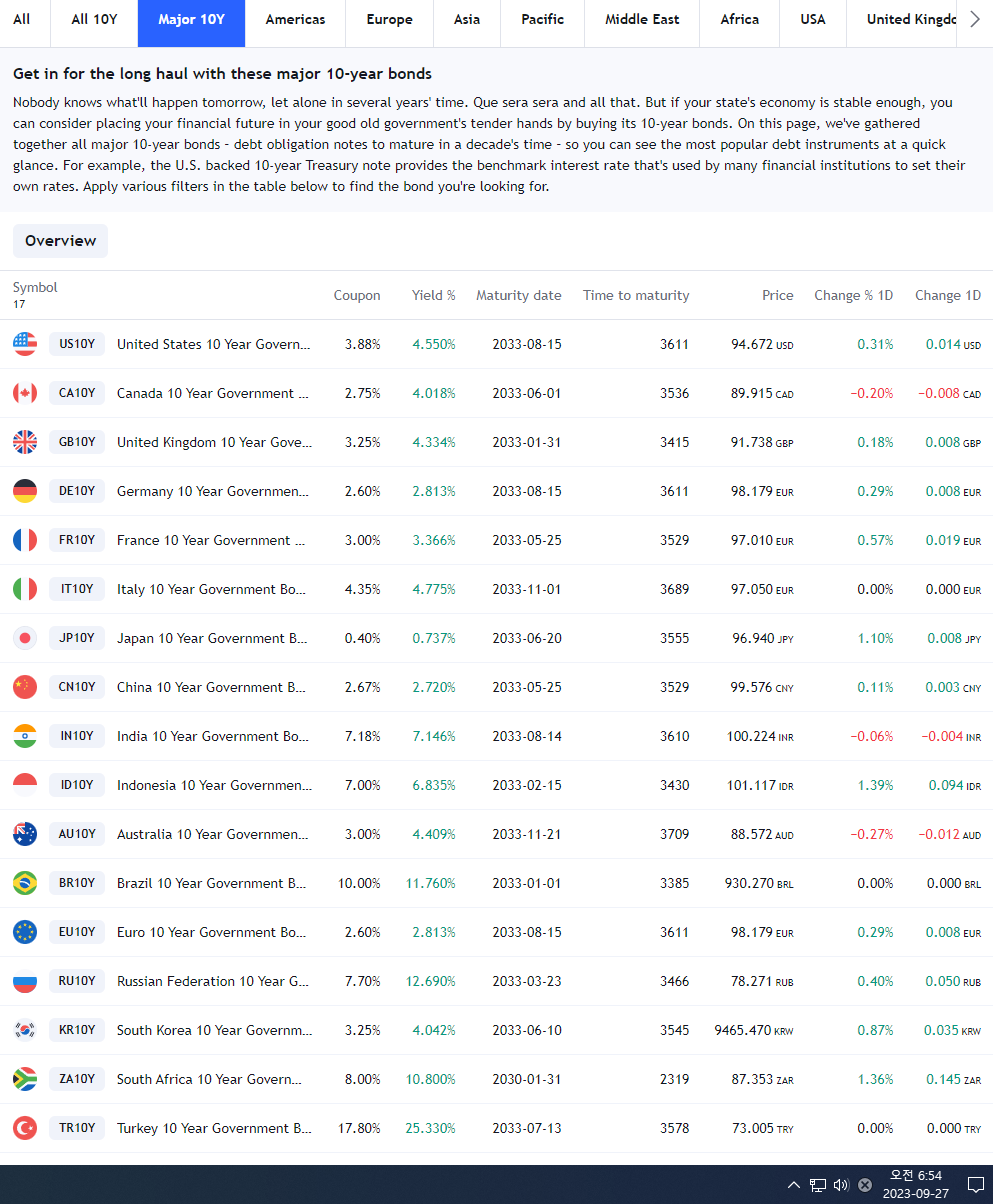
Task: Open the TR10Y symbol link
Action: [77, 1128]
